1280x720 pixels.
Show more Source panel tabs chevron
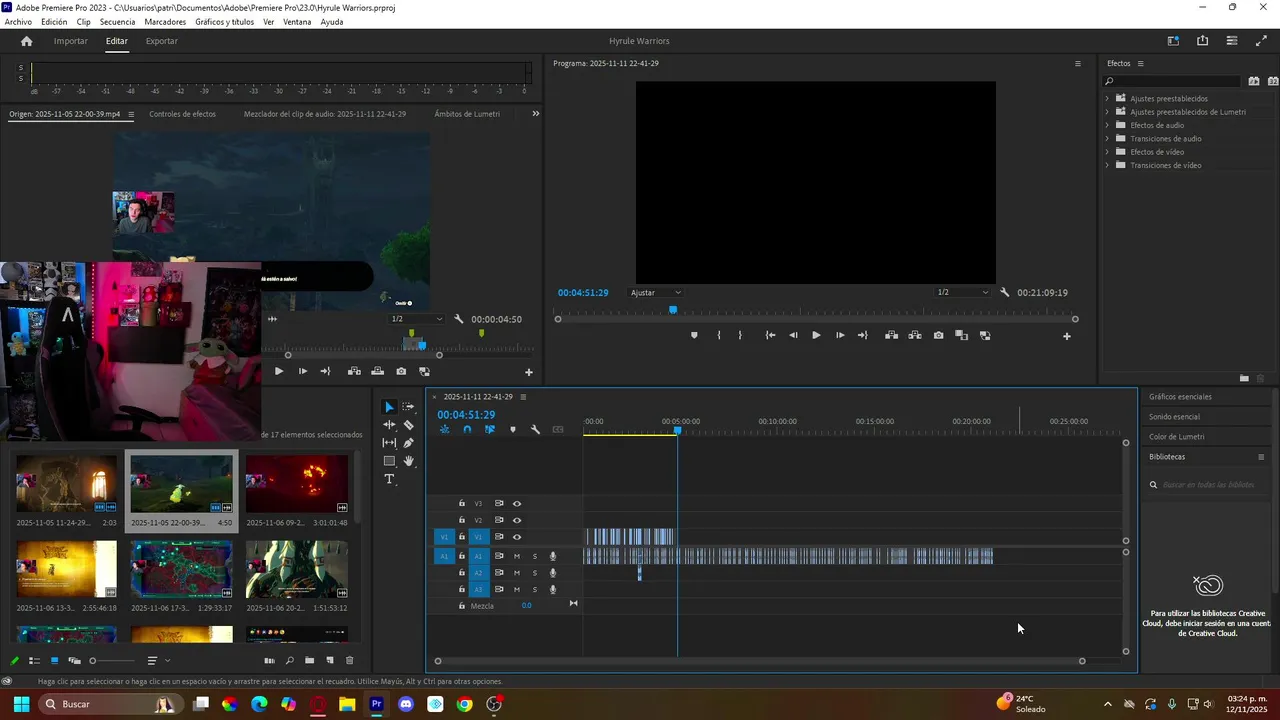[x=535, y=114]
